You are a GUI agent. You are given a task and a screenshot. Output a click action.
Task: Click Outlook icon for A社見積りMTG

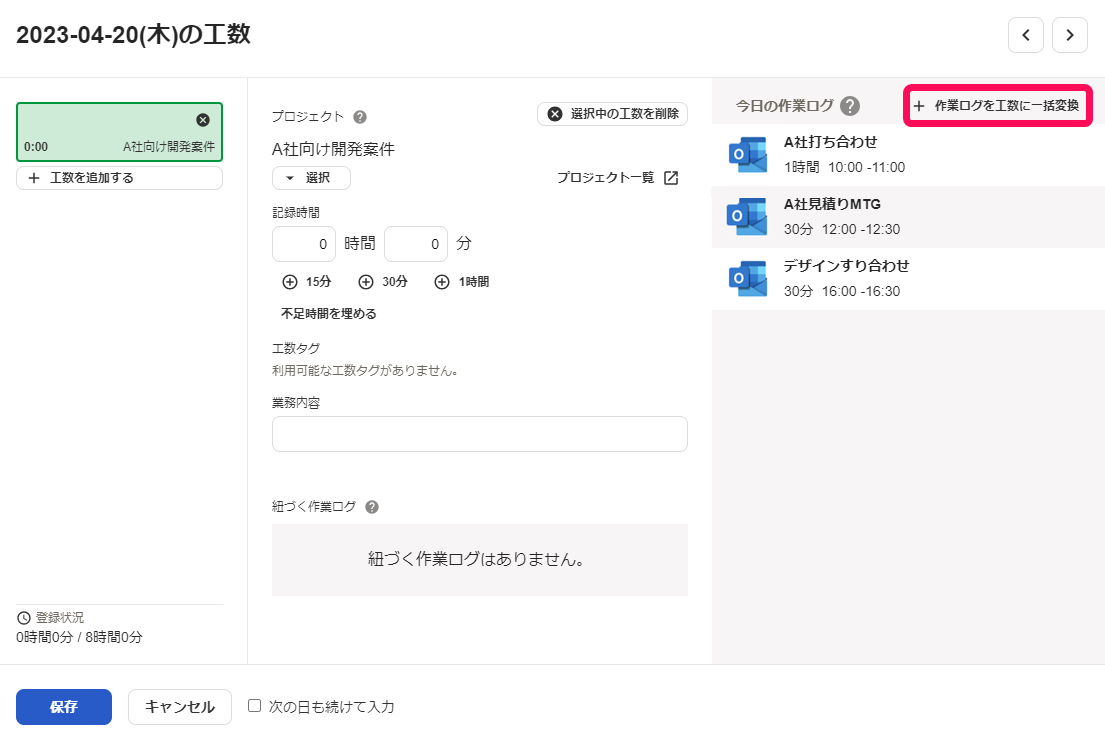[x=748, y=216]
